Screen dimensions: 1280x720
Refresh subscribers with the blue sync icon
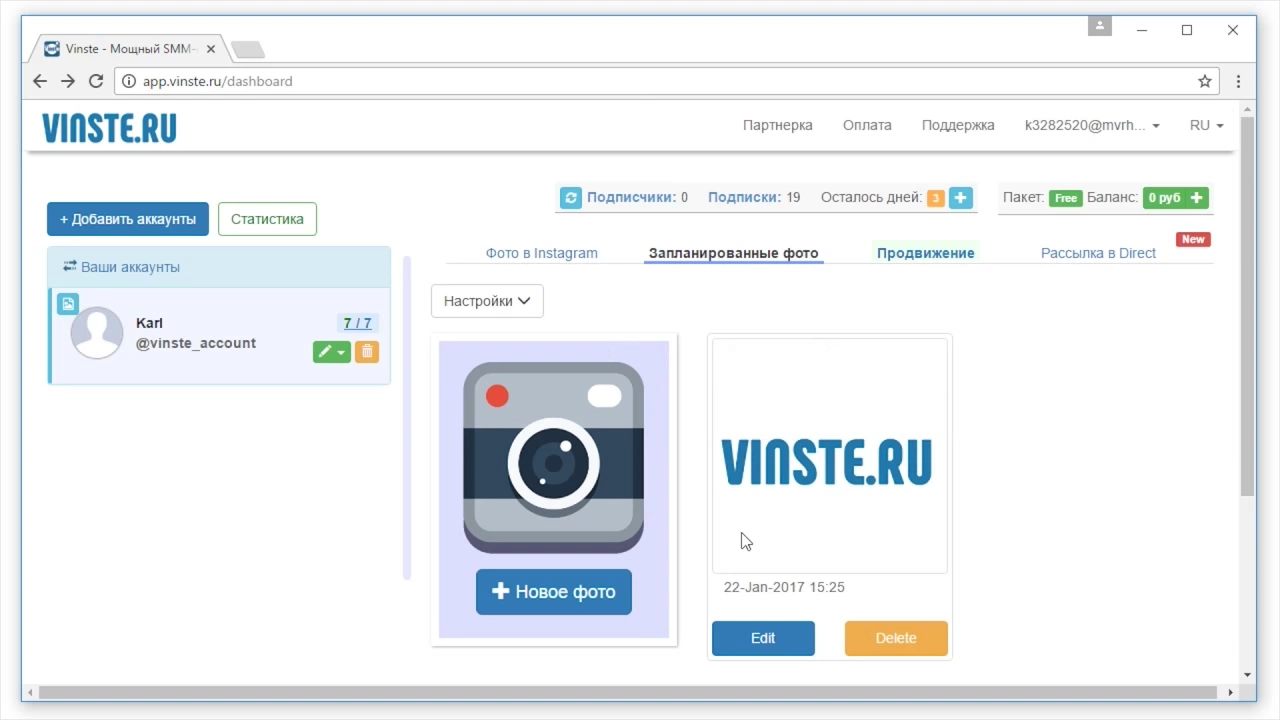tap(570, 198)
